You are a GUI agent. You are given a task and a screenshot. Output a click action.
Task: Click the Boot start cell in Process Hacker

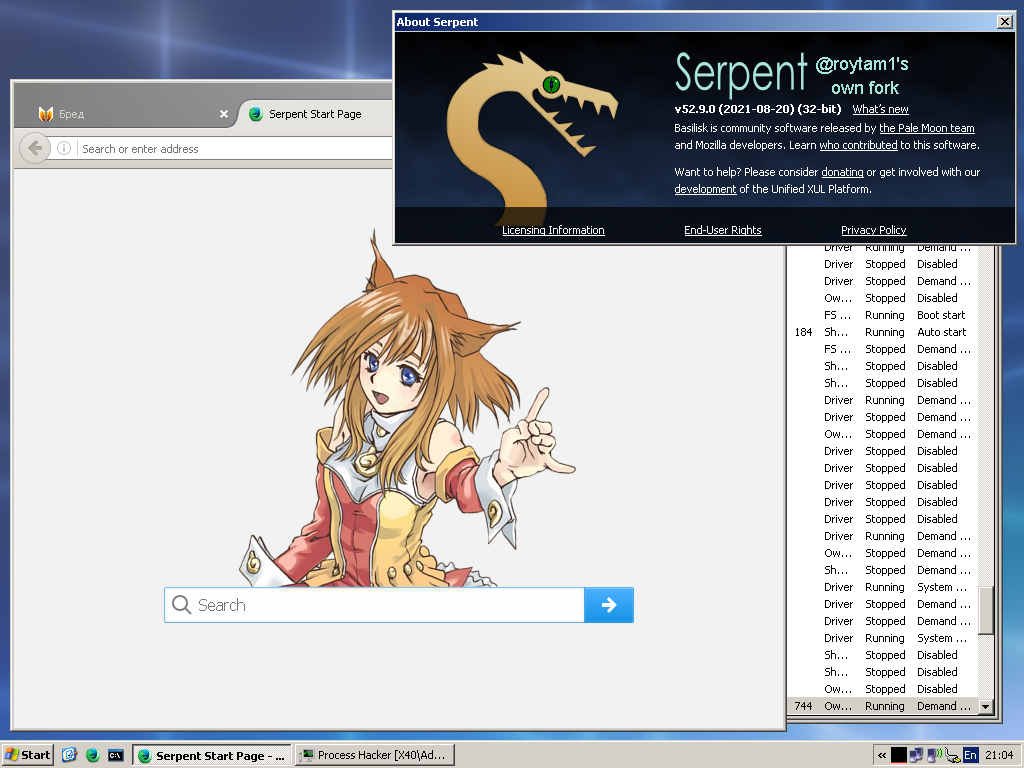(941, 315)
